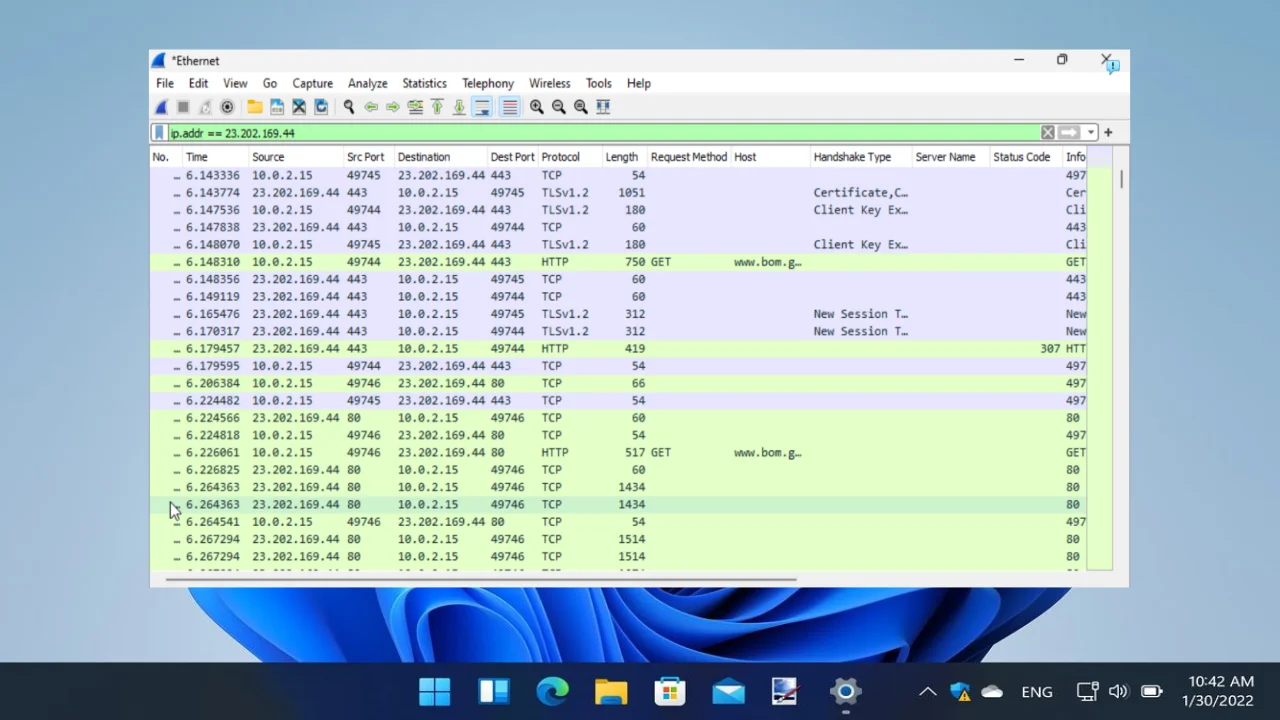Zoom in the packet text
Image resolution: width=1280 pixels, height=720 pixels.
point(537,107)
